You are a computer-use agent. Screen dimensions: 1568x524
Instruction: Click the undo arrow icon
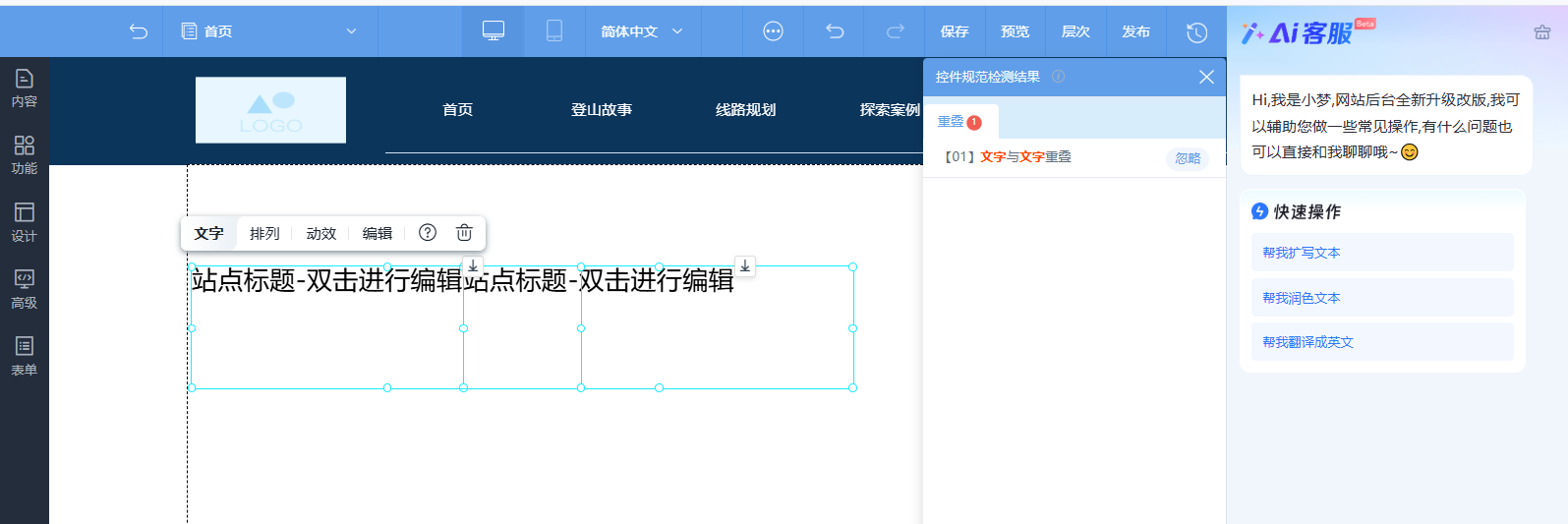[x=835, y=31]
